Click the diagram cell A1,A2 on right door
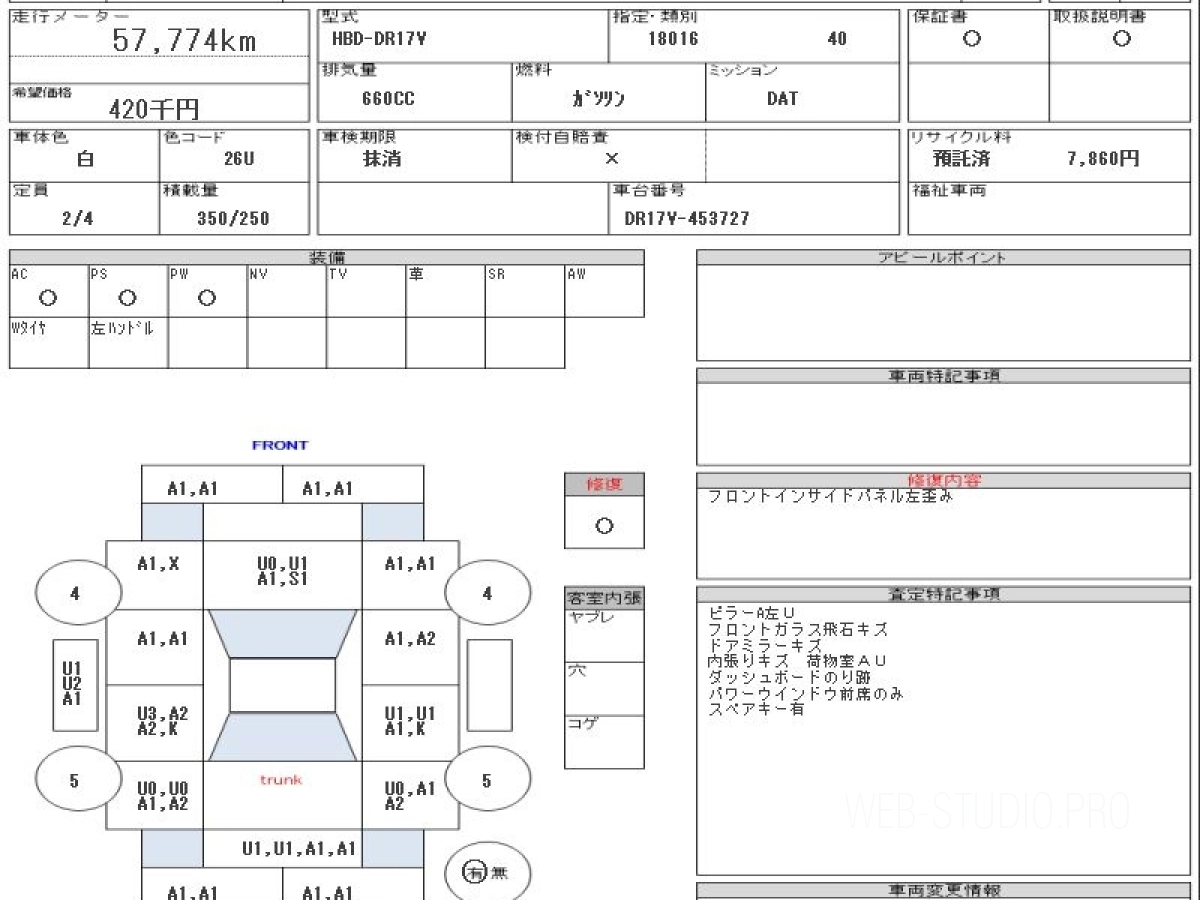 point(410,648)
